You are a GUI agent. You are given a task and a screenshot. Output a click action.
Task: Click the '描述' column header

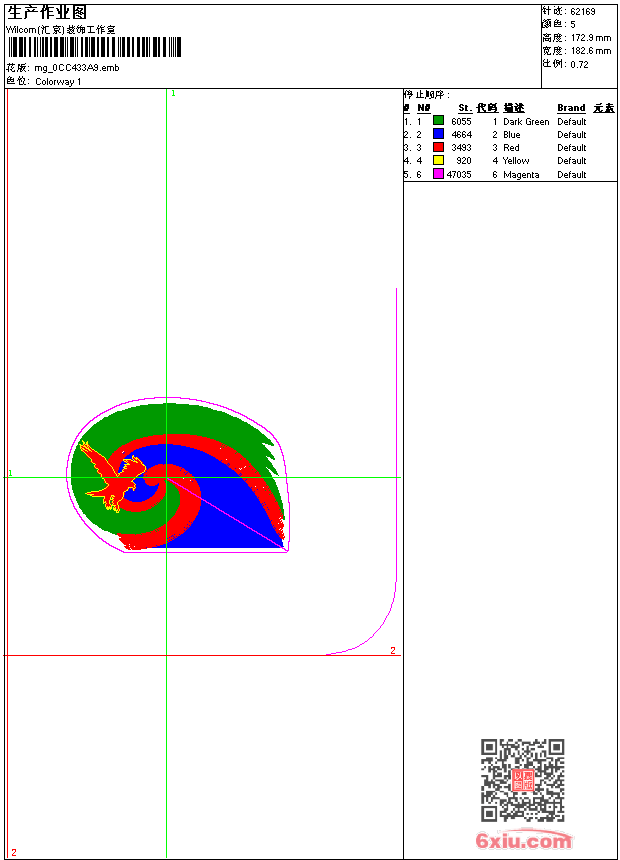(x=514, y=108)
